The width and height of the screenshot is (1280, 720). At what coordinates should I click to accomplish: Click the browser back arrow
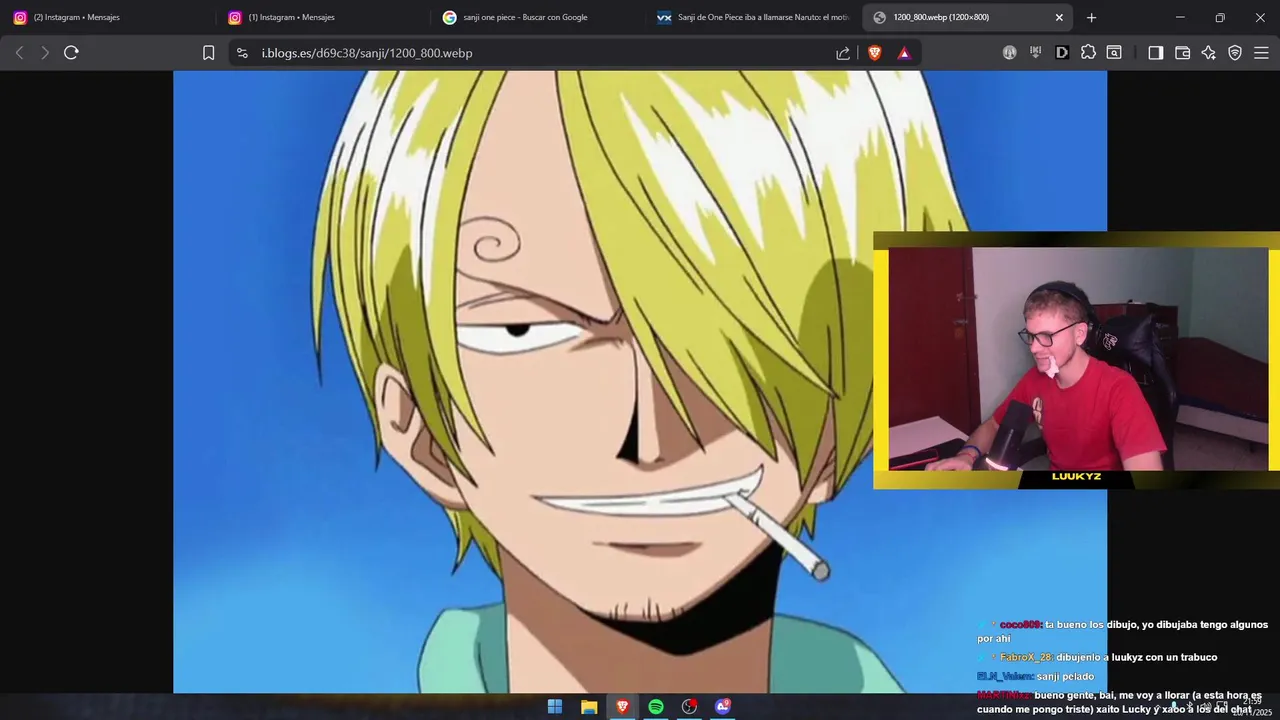(19, 53)
